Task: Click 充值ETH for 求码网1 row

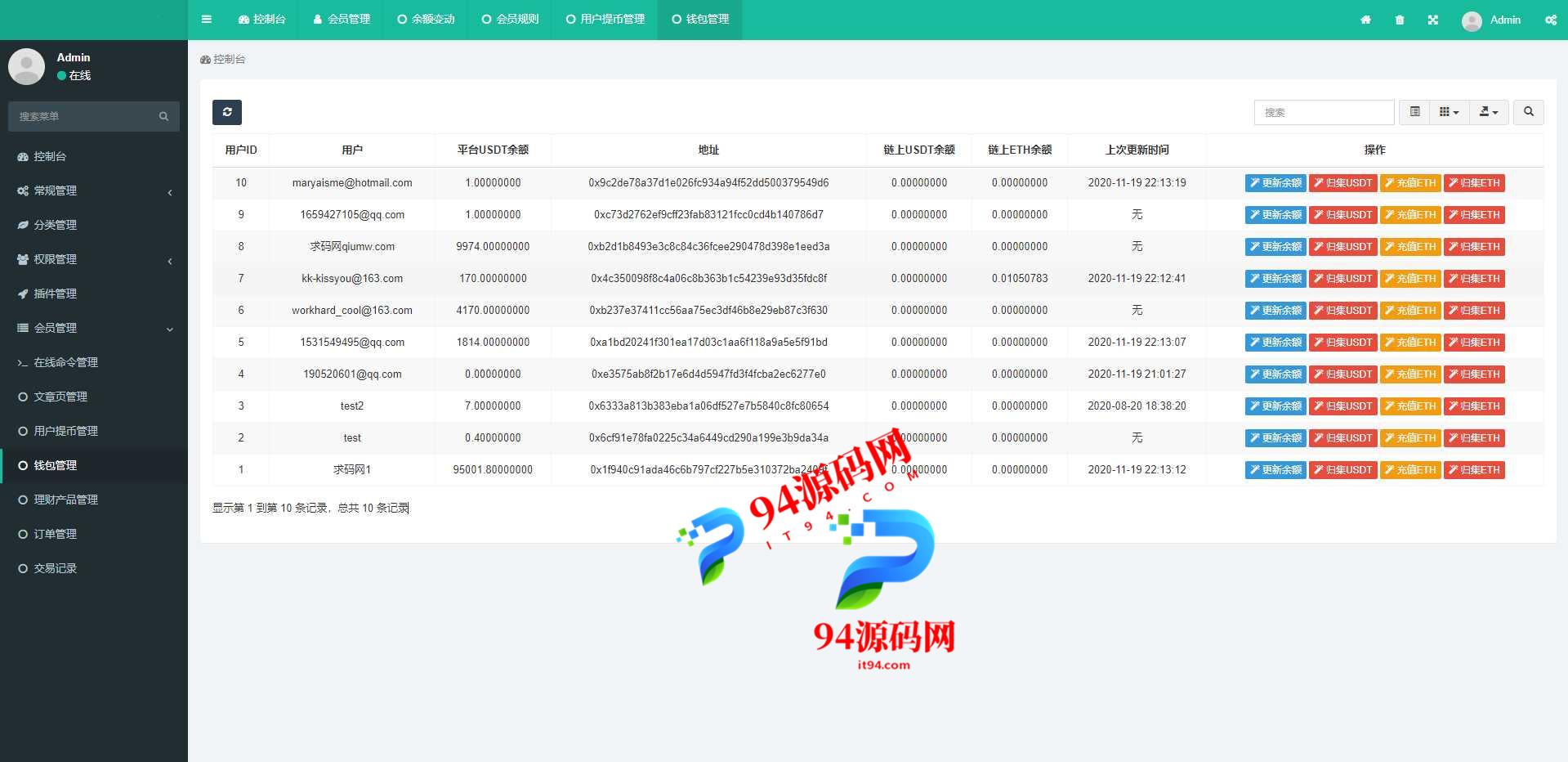Action: click(1410, 470)
